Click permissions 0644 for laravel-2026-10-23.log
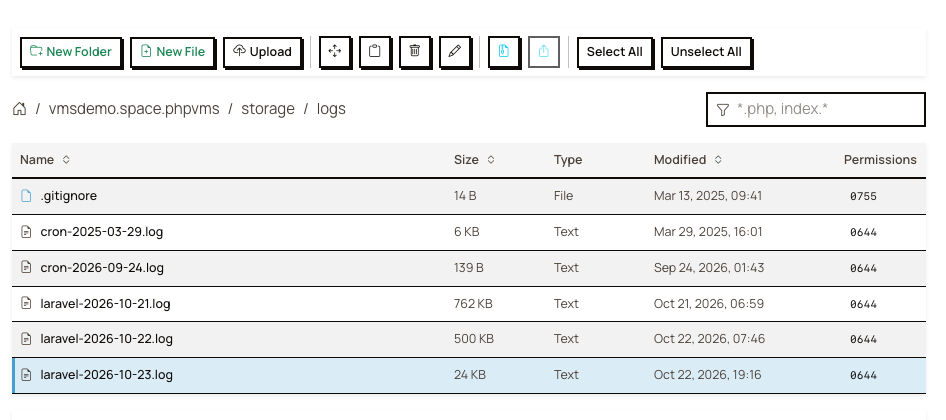946x420 pixels. coord(863,375)
